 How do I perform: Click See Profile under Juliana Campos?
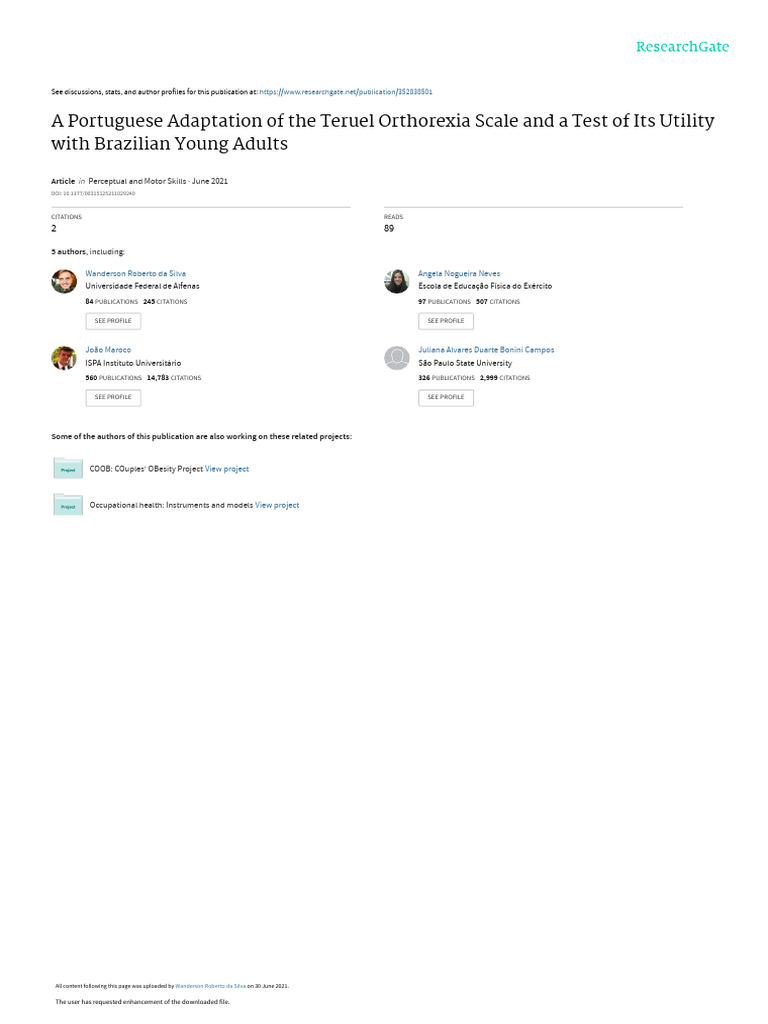pos(446,398)
